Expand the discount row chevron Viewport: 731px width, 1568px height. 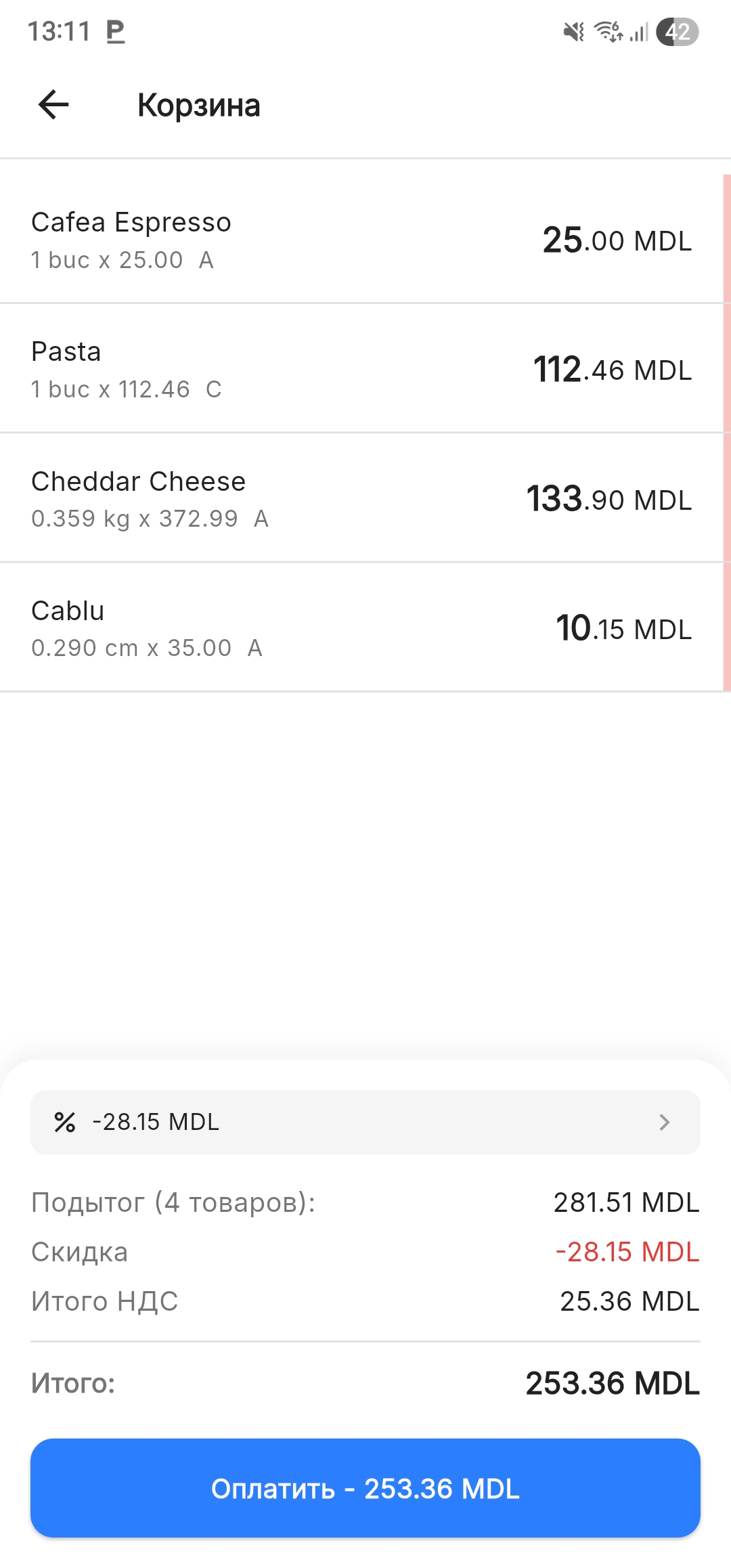[664, 1122]
